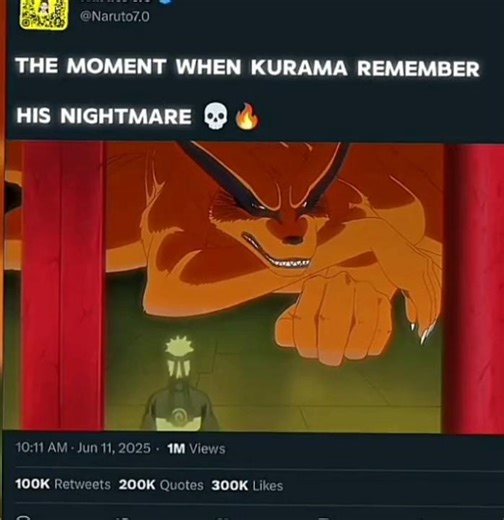Open the @Naruto7.0 profile handle
This screenshot has width=504, height=520.
pos(115,16)
